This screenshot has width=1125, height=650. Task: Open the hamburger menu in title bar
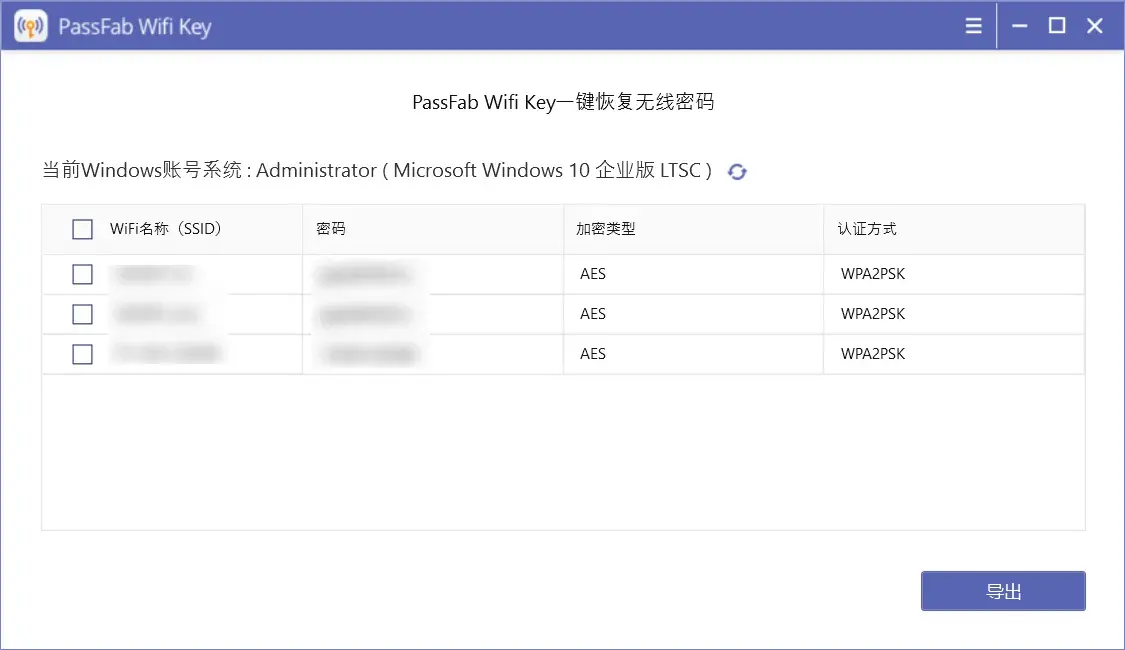(973, 26)
